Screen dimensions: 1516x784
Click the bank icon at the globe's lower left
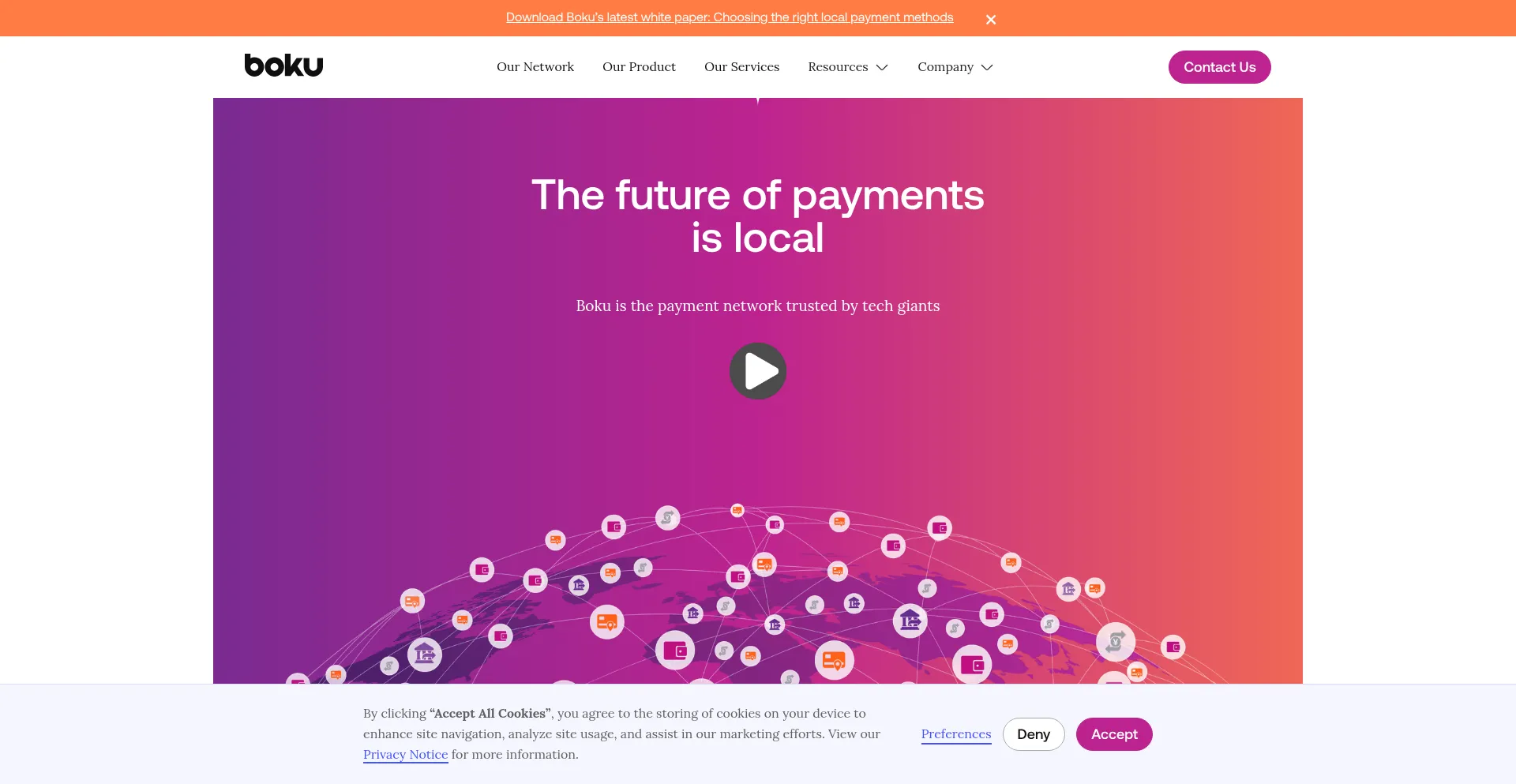425,654
